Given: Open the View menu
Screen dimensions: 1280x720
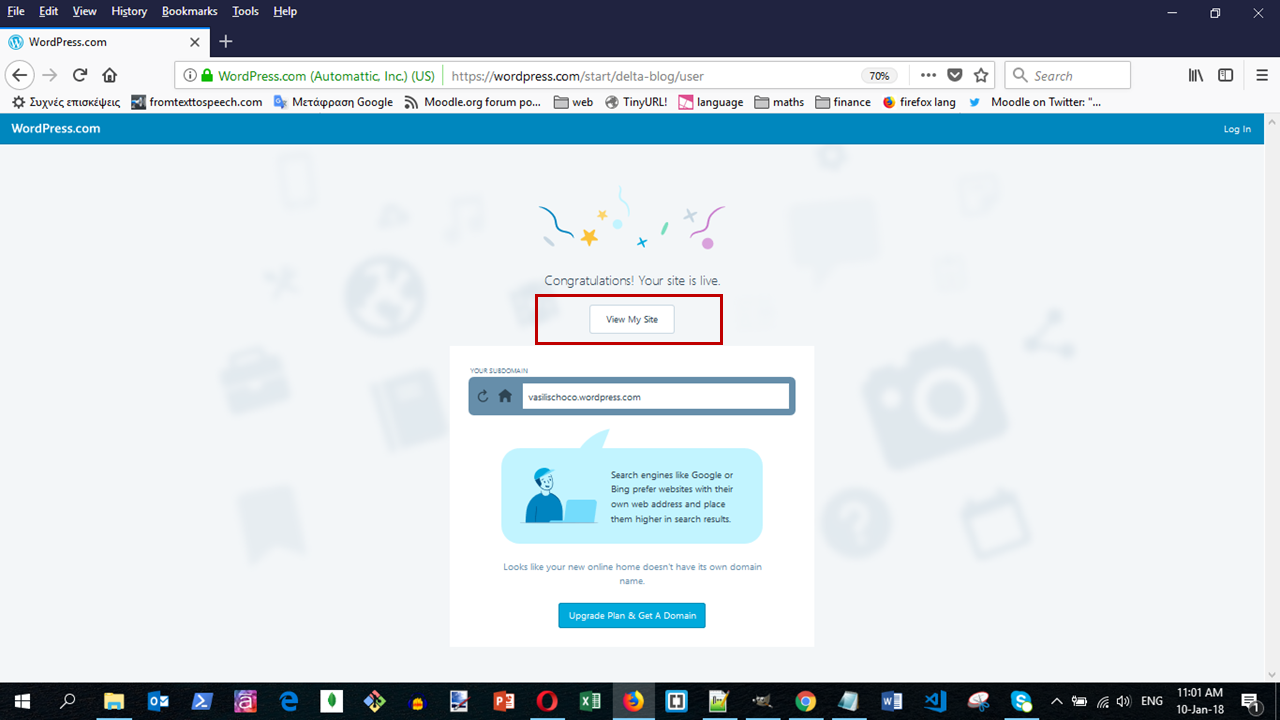Looking at the screenshot, I should pos(85,11).
